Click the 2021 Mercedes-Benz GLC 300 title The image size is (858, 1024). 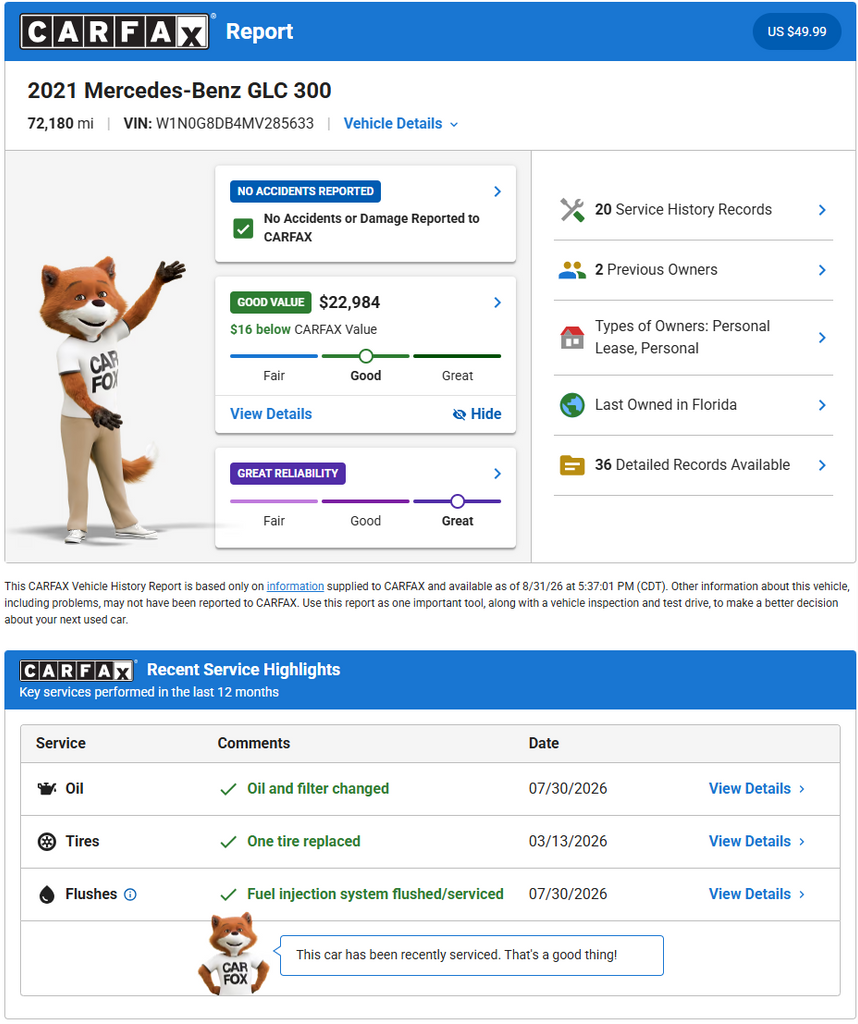pos(179,90)
